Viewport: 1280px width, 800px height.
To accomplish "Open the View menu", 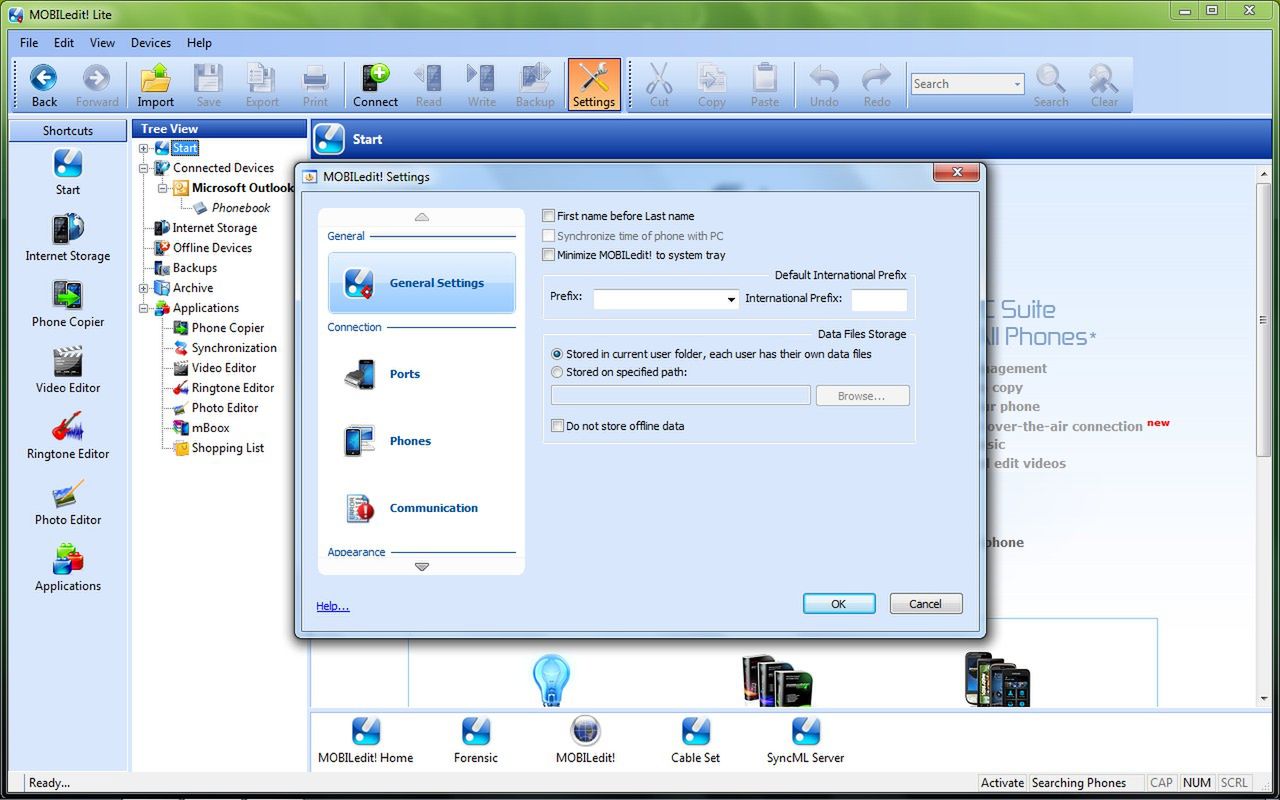I will (102, 43).
